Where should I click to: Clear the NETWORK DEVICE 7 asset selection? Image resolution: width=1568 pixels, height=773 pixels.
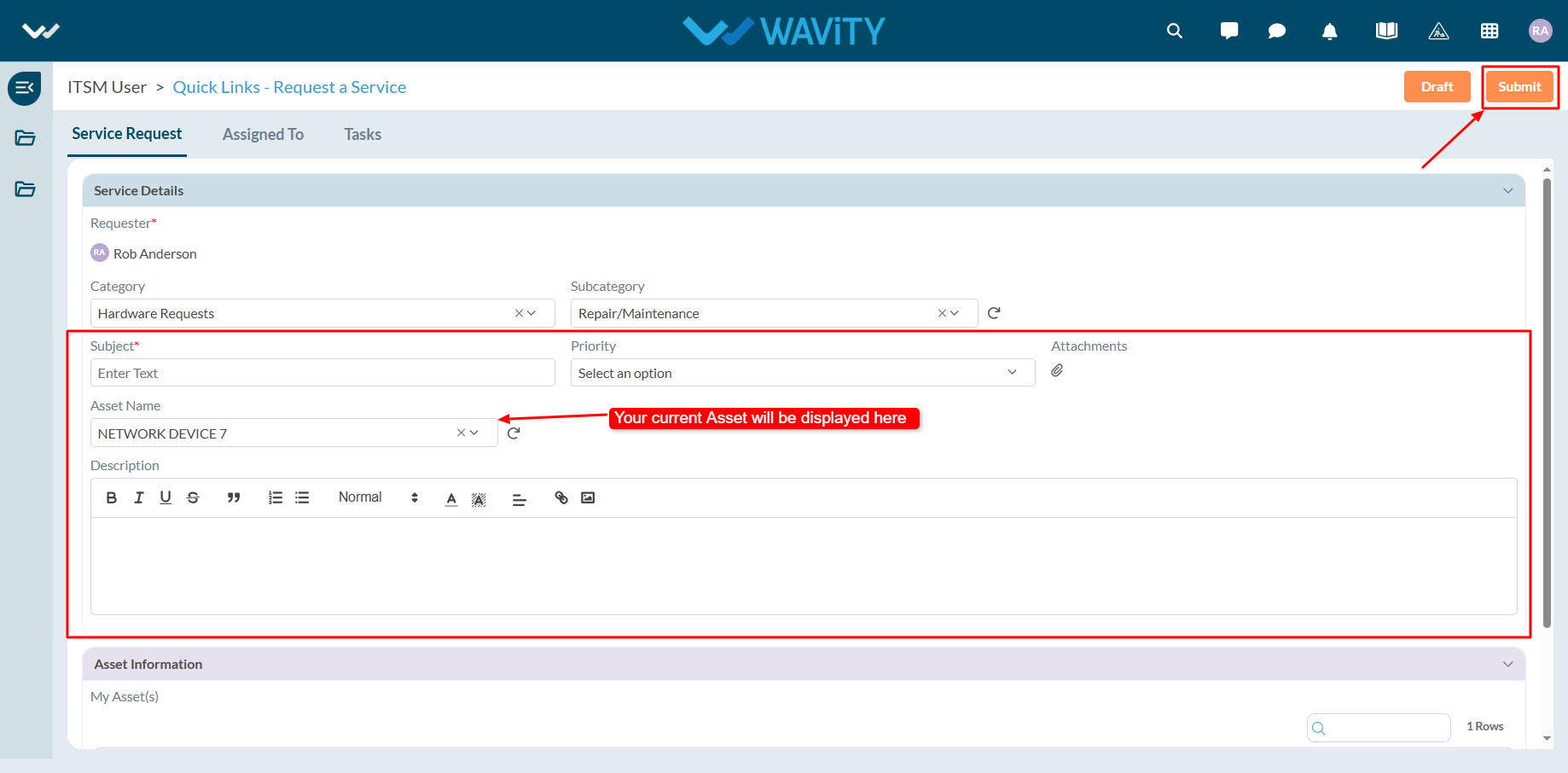(x=461, y=433)
